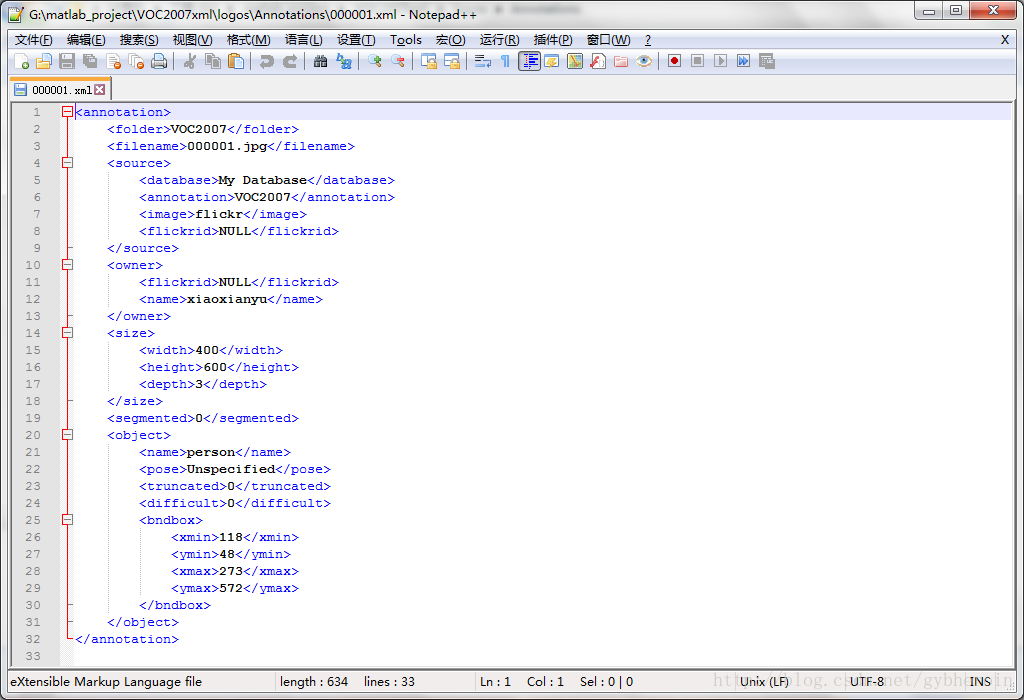Toggle synchronized horizontal scrolling icon
Screen dimensions: 1024x700
click(452, 61)
